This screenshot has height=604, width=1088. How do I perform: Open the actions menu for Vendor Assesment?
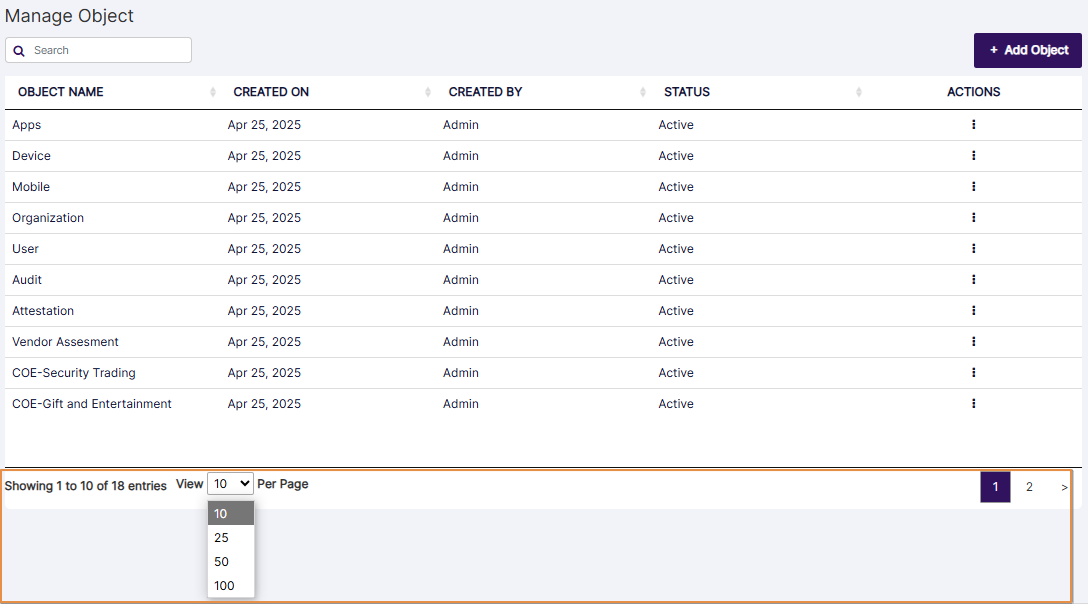click(x=973, y=341)
